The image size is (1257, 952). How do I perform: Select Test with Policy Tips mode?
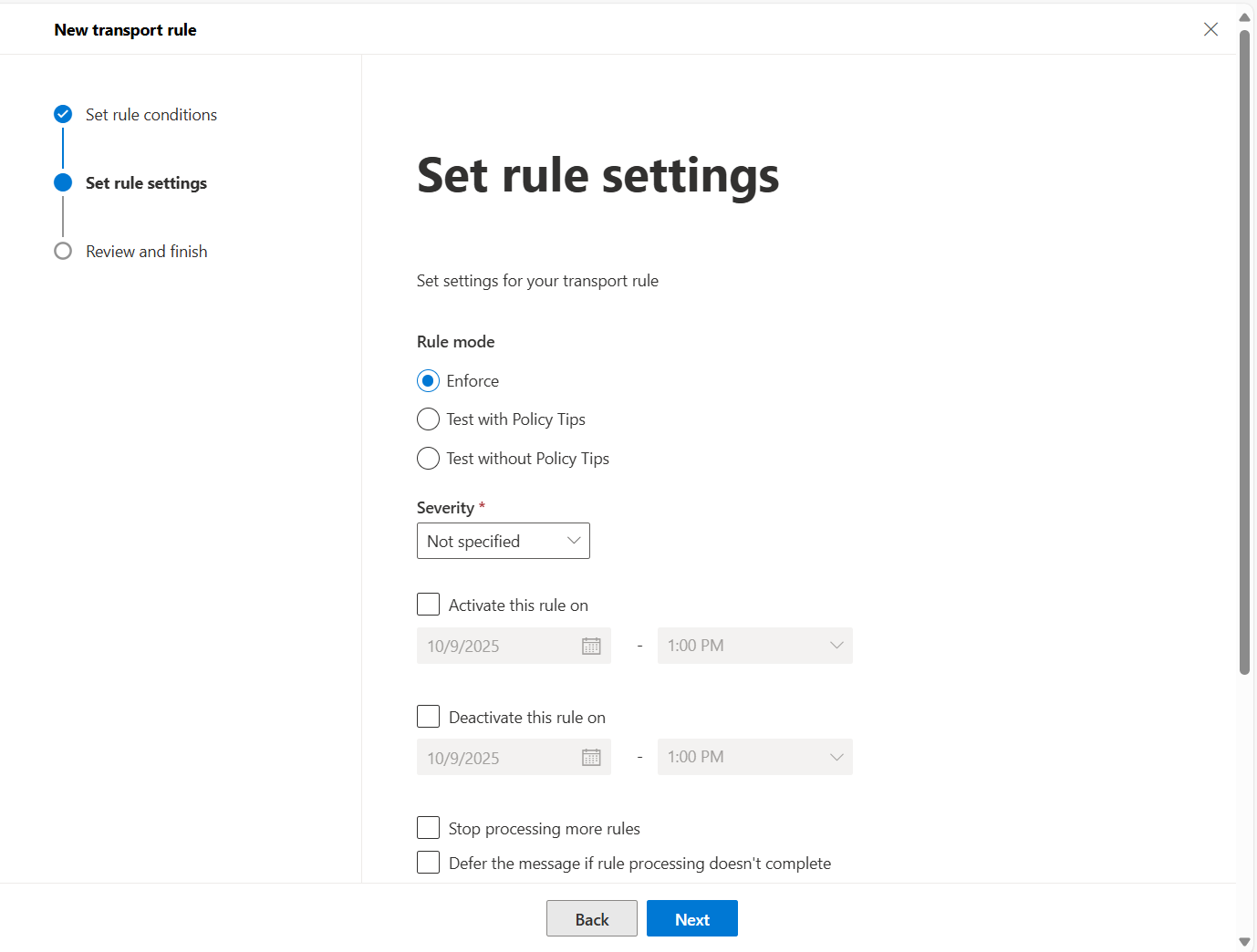coord(428,419)
